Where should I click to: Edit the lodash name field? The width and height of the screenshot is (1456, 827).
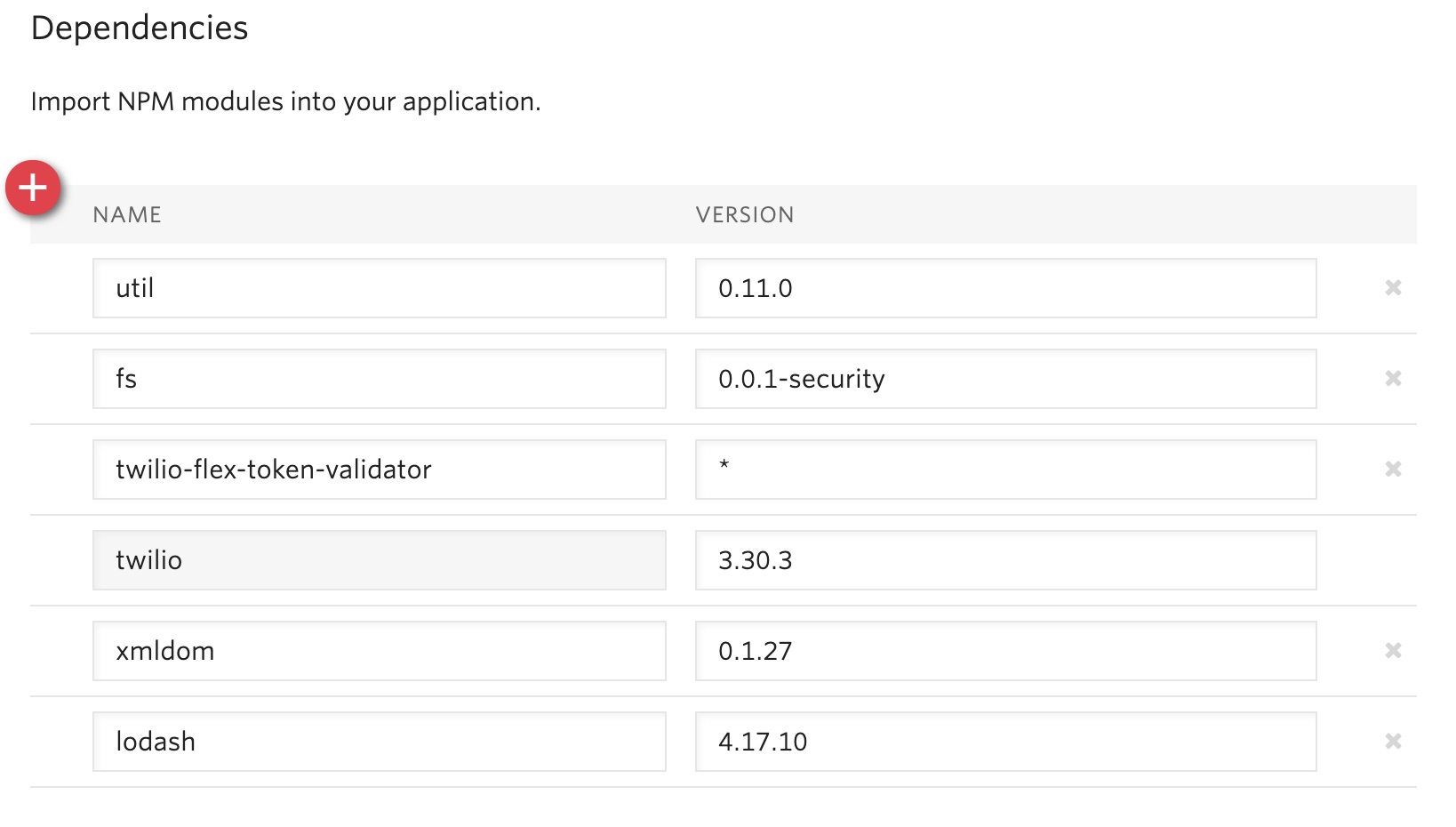[380, 742]
